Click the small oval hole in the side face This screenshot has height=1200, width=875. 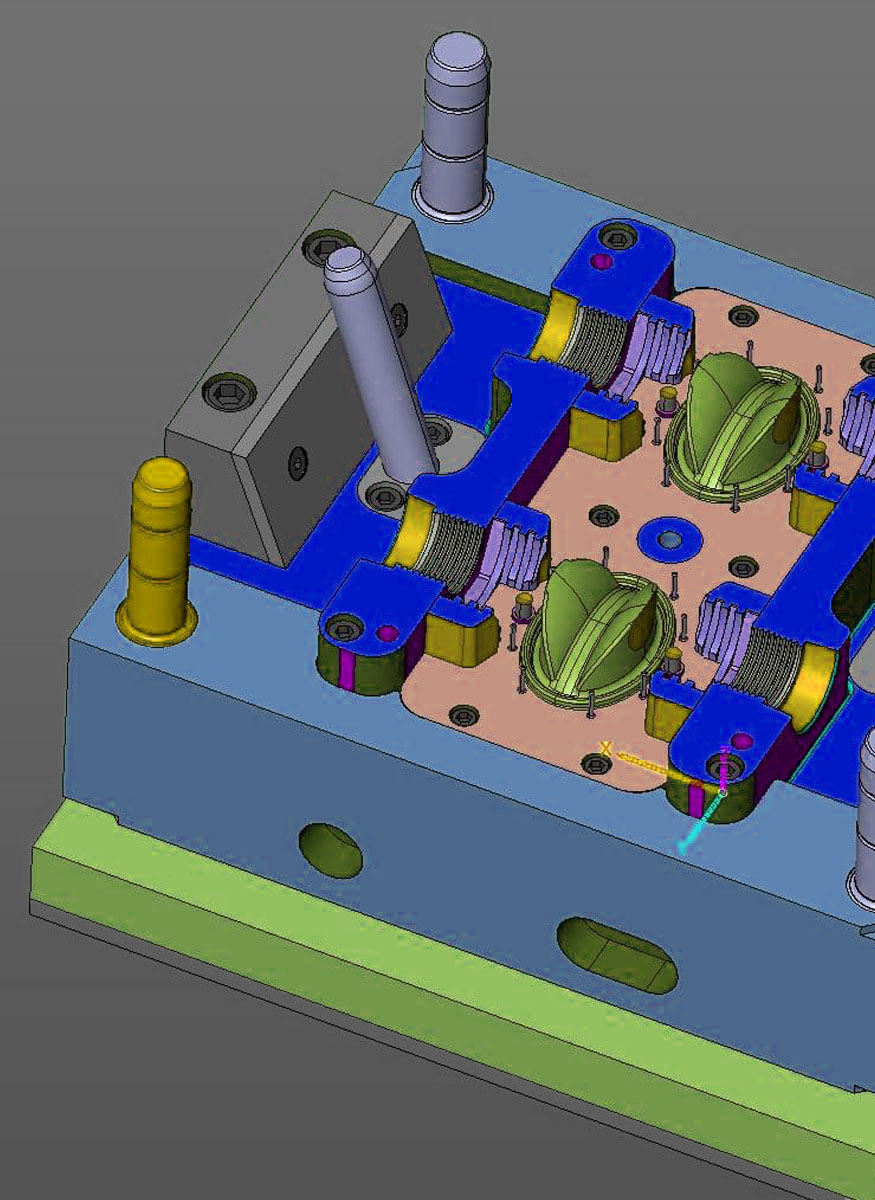(330, 851)
